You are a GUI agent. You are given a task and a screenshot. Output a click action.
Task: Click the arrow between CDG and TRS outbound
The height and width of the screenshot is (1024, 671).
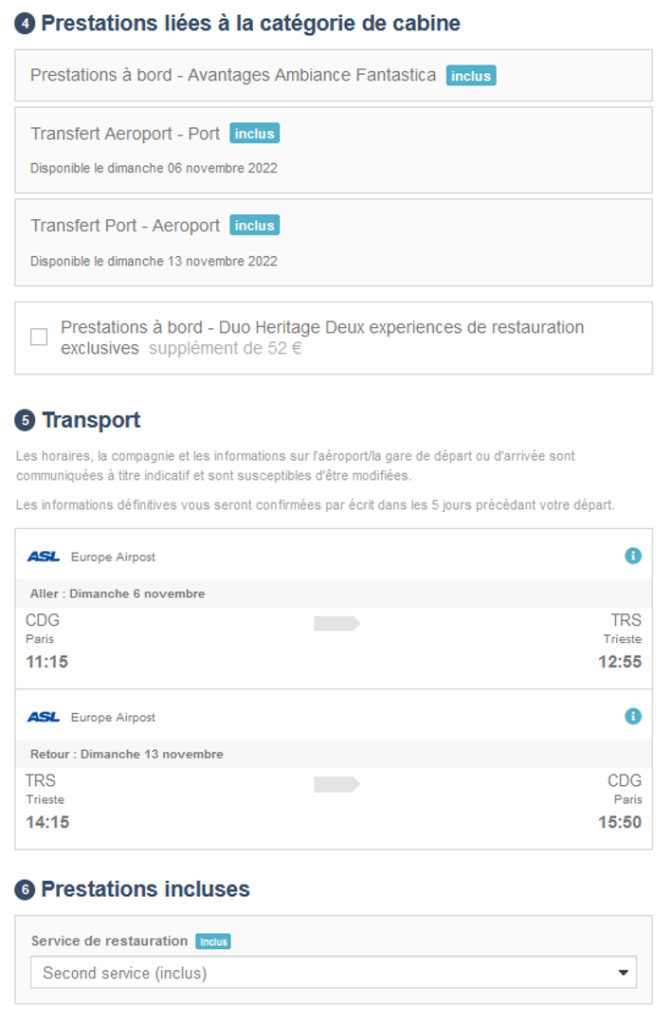pyautogui.click(x=336, y=624)
